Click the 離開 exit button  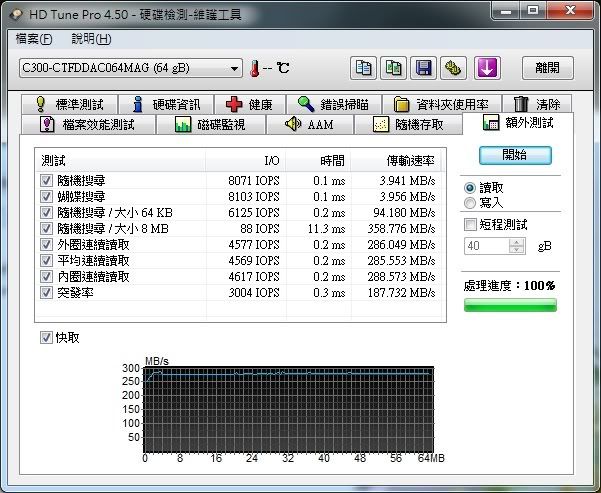point(548,68)
